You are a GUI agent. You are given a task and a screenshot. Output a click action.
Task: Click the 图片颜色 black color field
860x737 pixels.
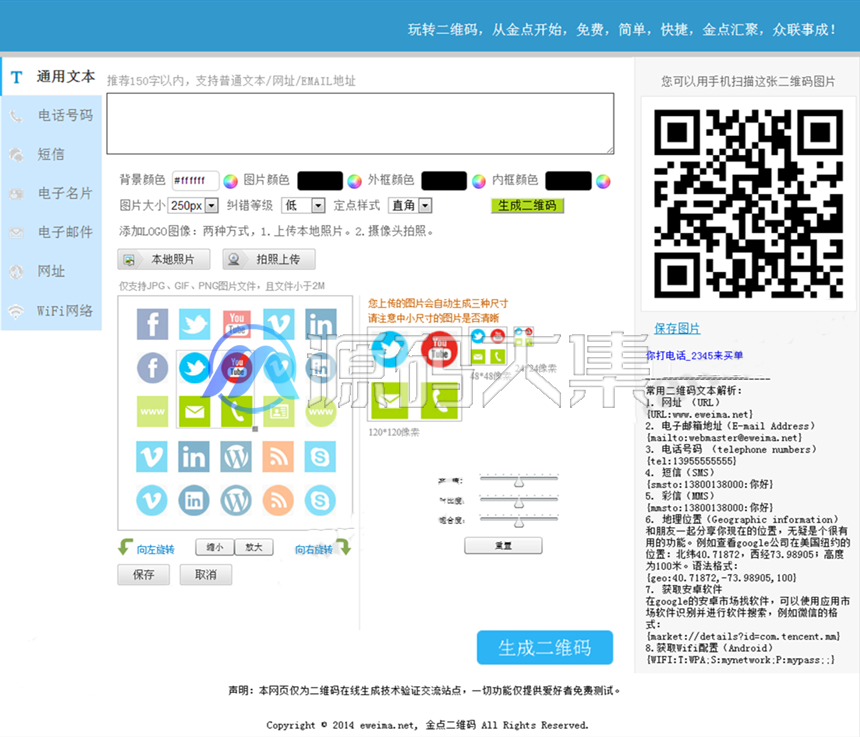click(320, 180)
